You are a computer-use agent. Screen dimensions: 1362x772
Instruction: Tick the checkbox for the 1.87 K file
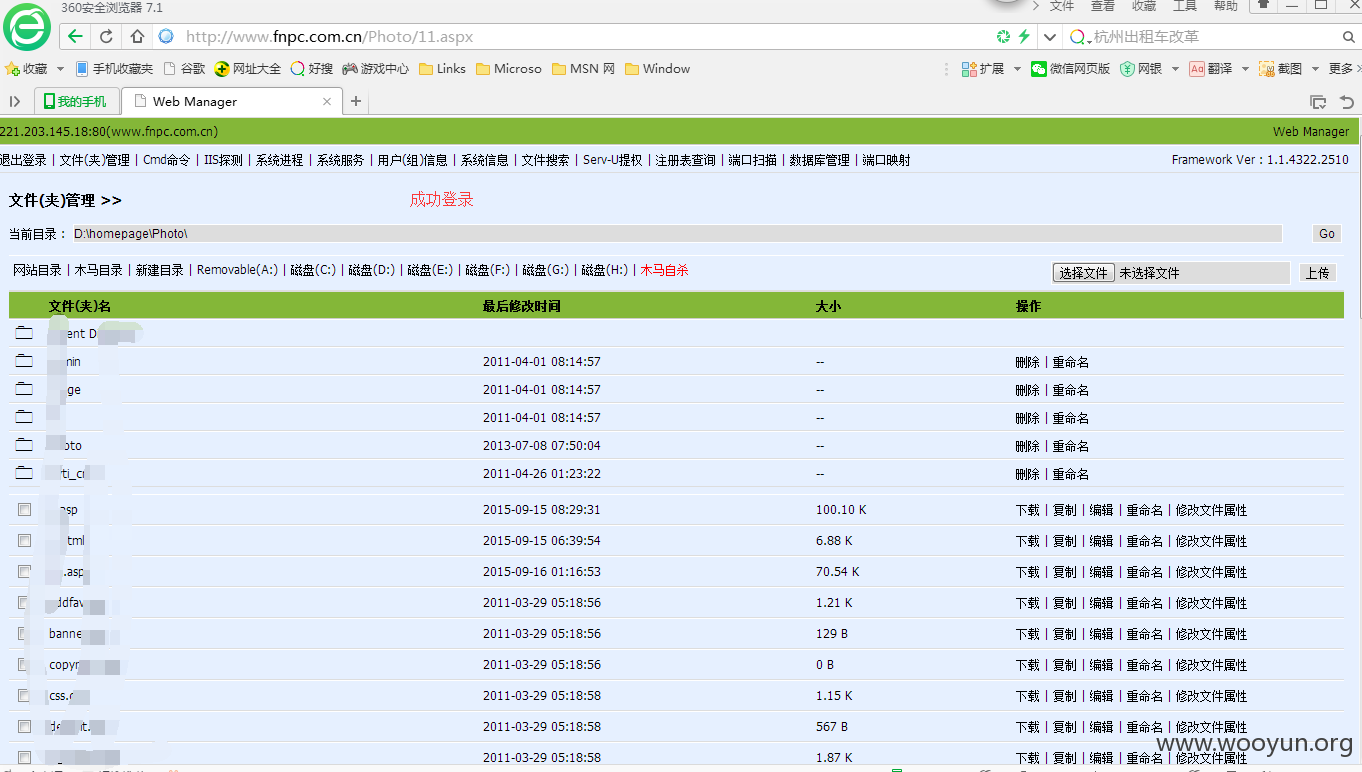(x=24, y=758)
